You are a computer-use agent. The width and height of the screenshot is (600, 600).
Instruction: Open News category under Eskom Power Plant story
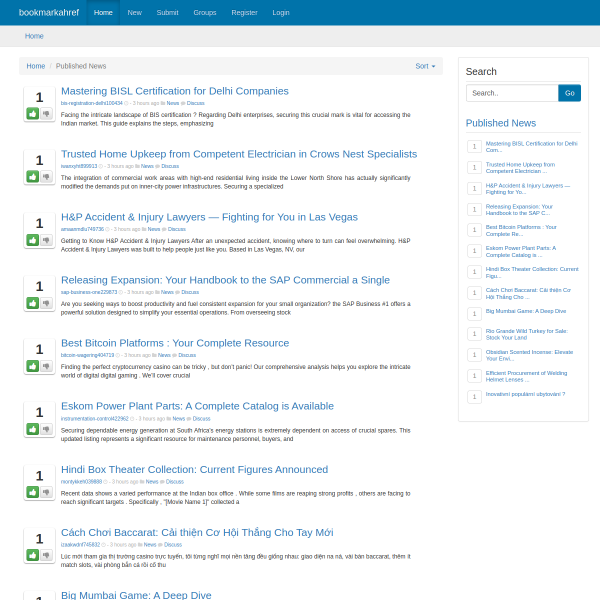[x=179, y=419]
